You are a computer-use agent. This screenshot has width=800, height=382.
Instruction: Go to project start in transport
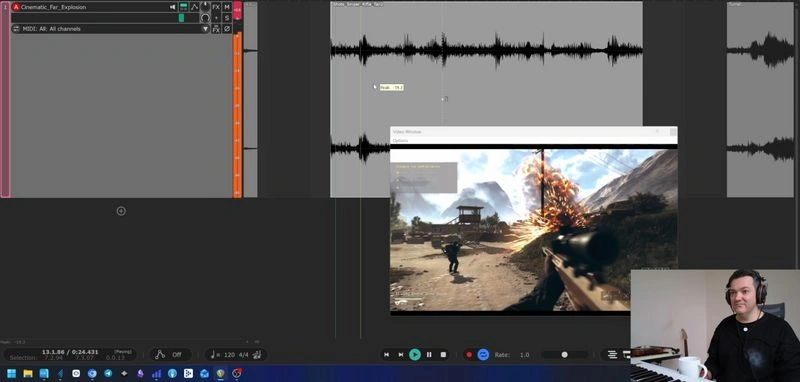tap(387, 354)
